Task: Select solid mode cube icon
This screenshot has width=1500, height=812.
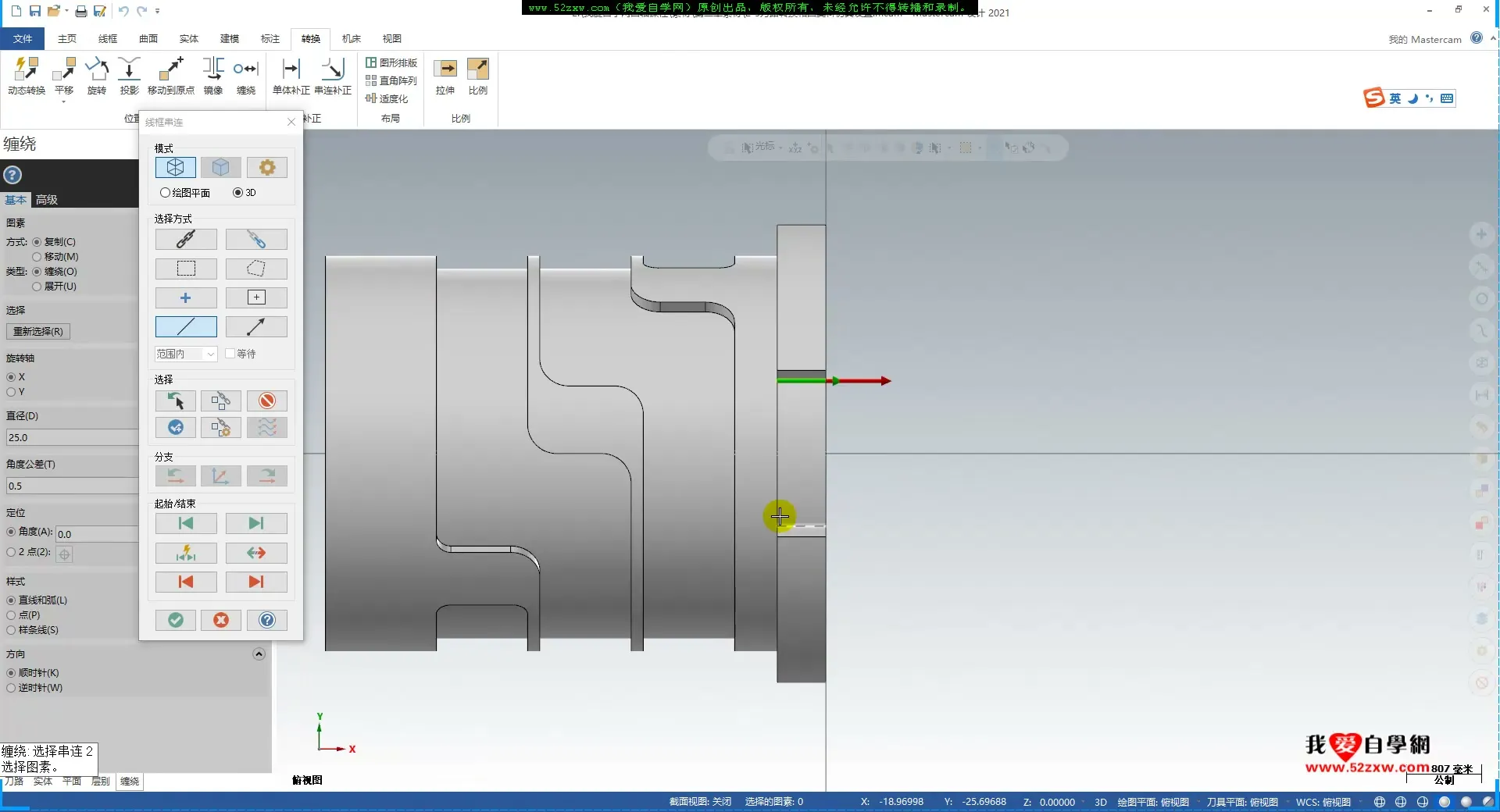Action: pos(221,167)
